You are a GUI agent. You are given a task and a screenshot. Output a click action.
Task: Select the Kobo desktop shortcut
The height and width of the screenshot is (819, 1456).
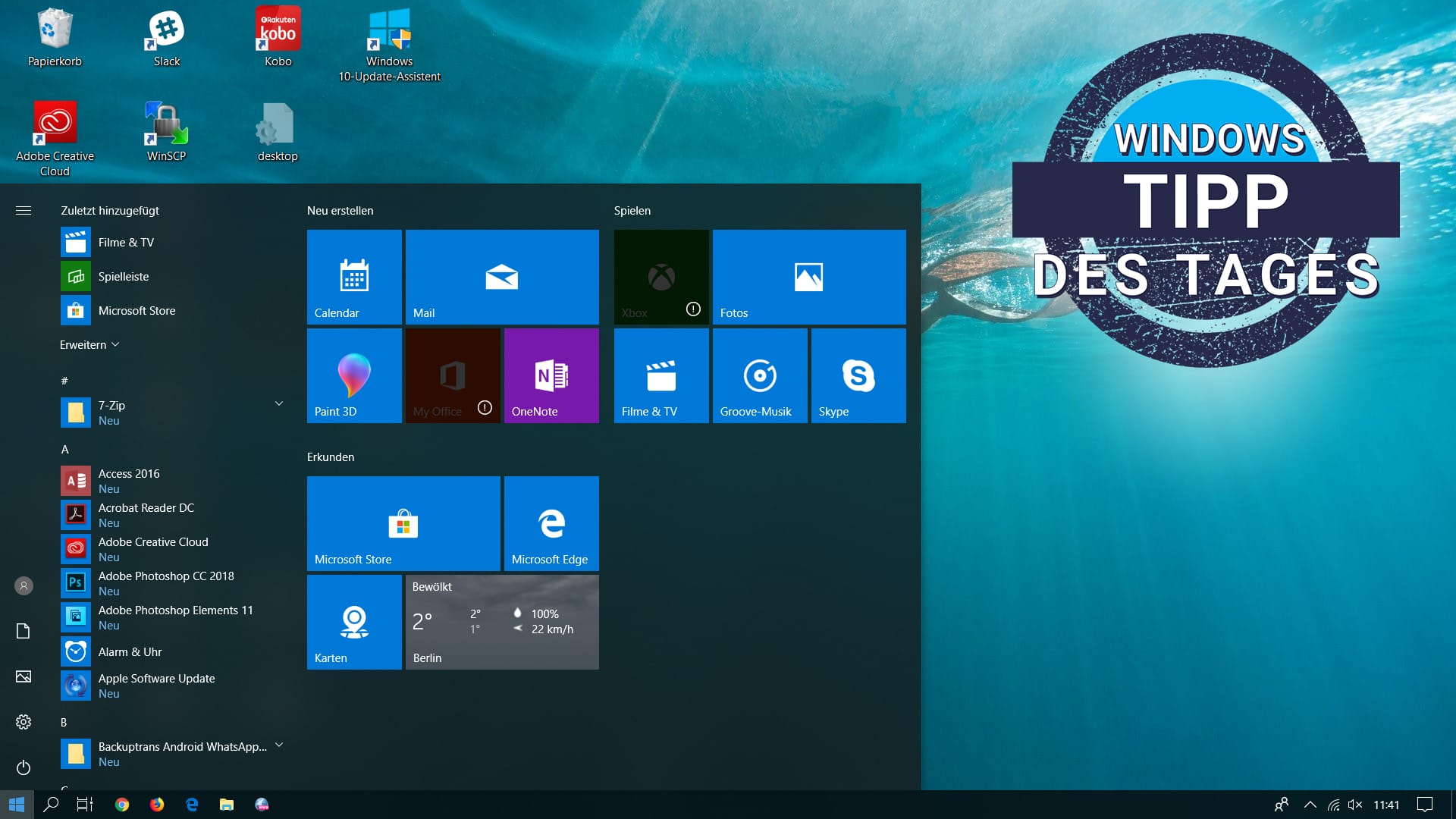278,37
